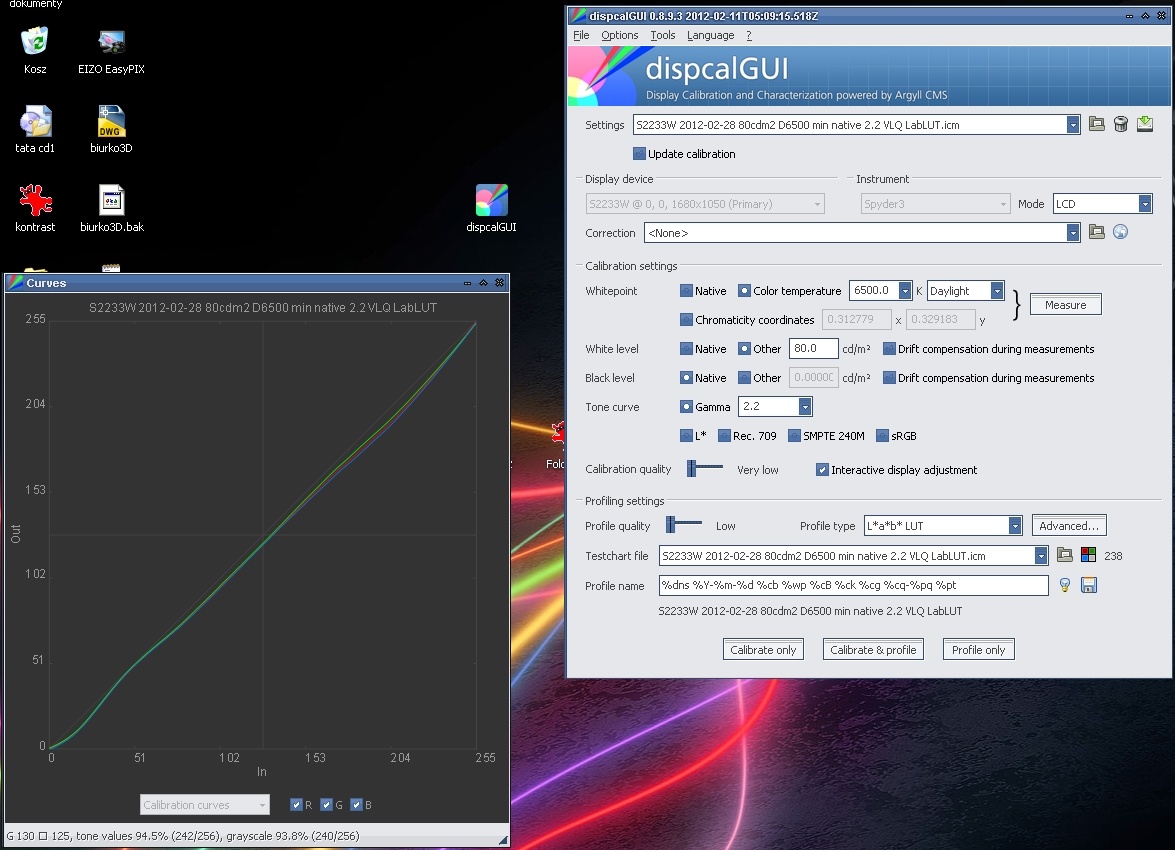1175x850 pixels.
Task: Select Native white level radio button
Action: click(x=686, y=349)
